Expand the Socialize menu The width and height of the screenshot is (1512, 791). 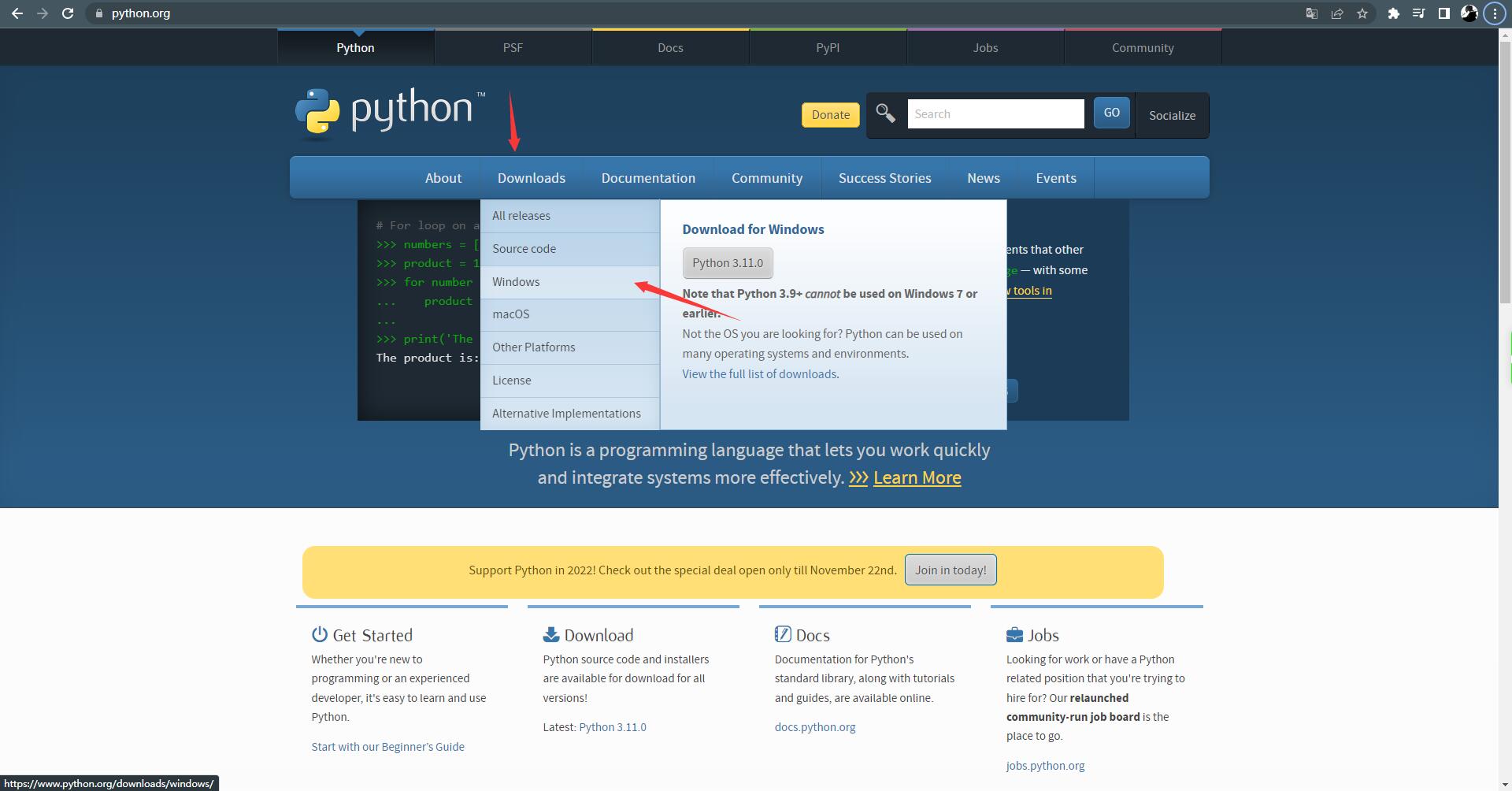click(1172, 115)
